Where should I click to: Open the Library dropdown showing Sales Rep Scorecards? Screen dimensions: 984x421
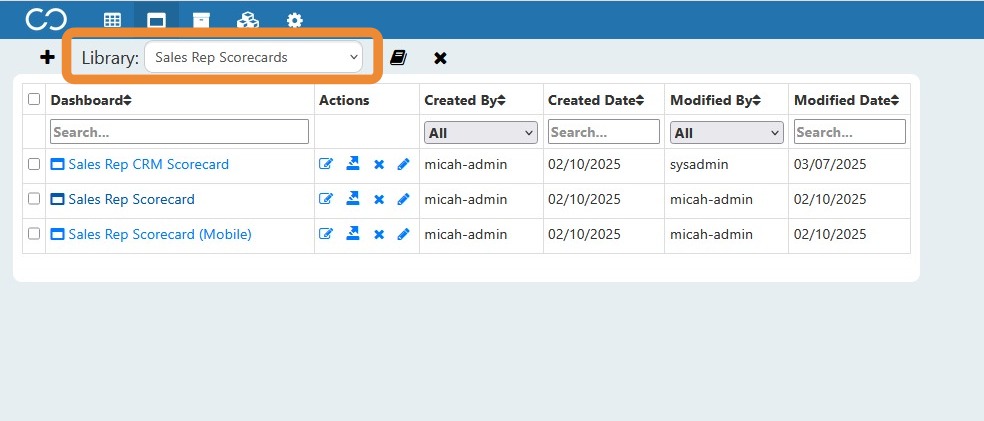pos(254,57)
